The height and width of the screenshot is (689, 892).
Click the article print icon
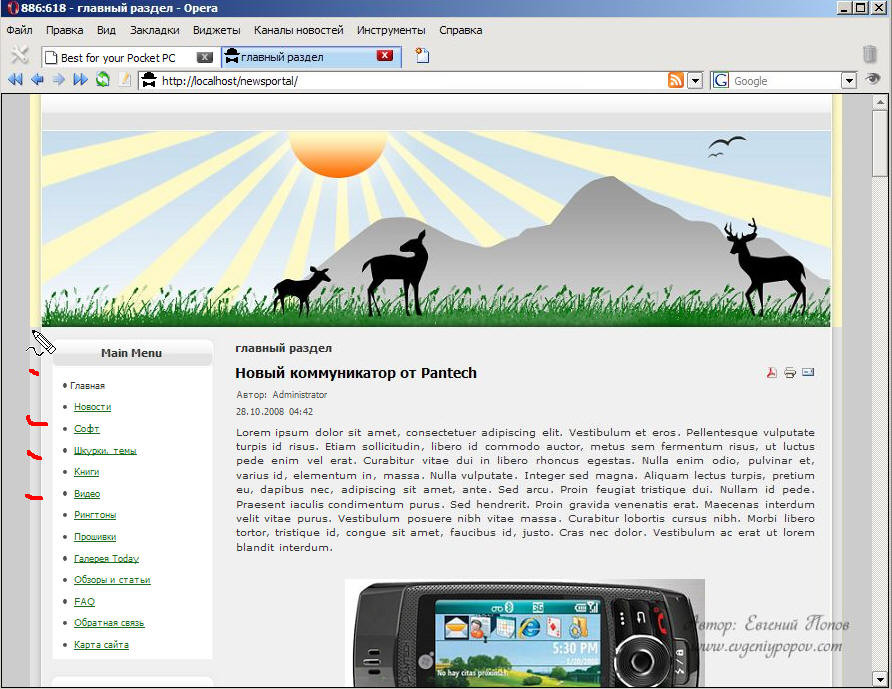coord(790,373)
